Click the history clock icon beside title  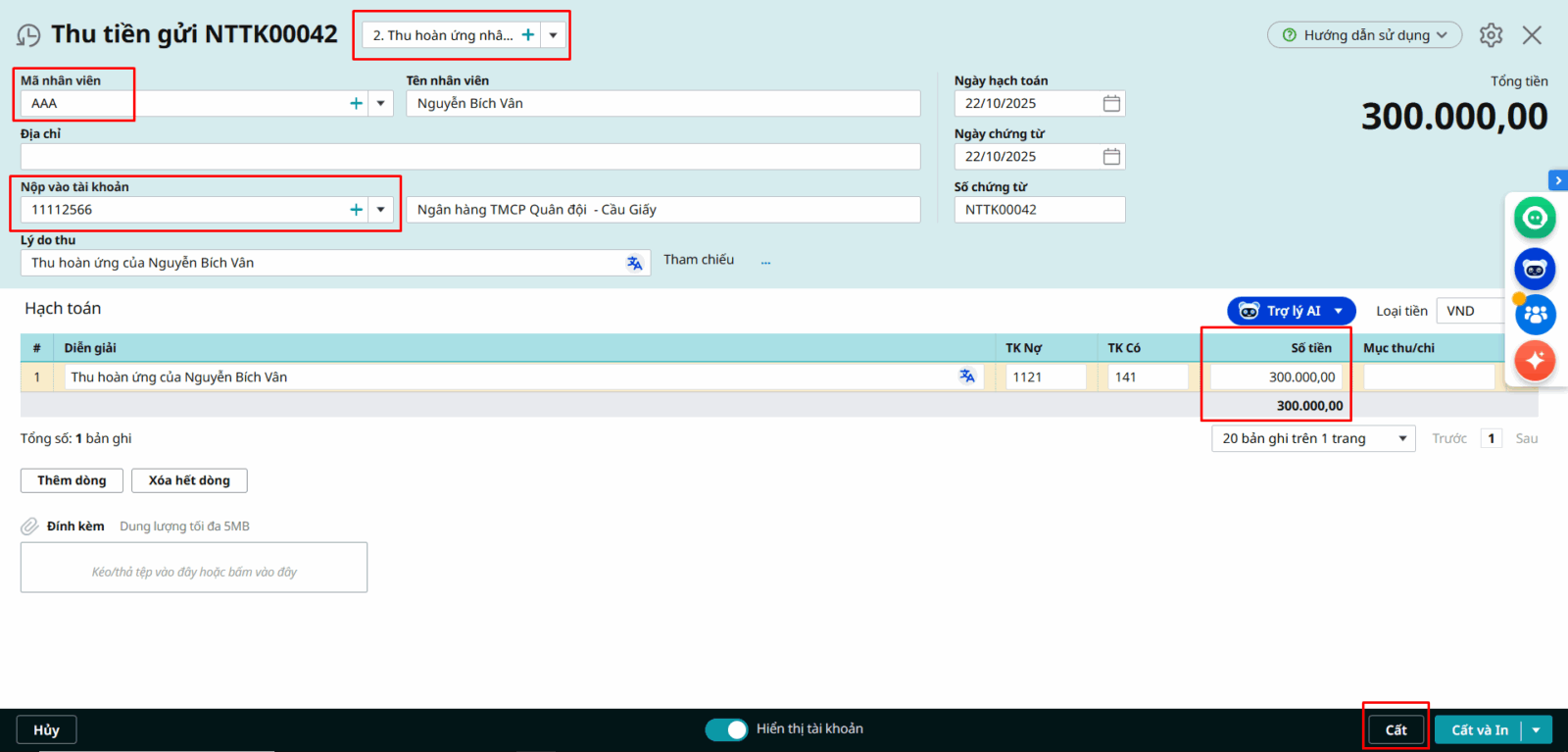(28, 35)
